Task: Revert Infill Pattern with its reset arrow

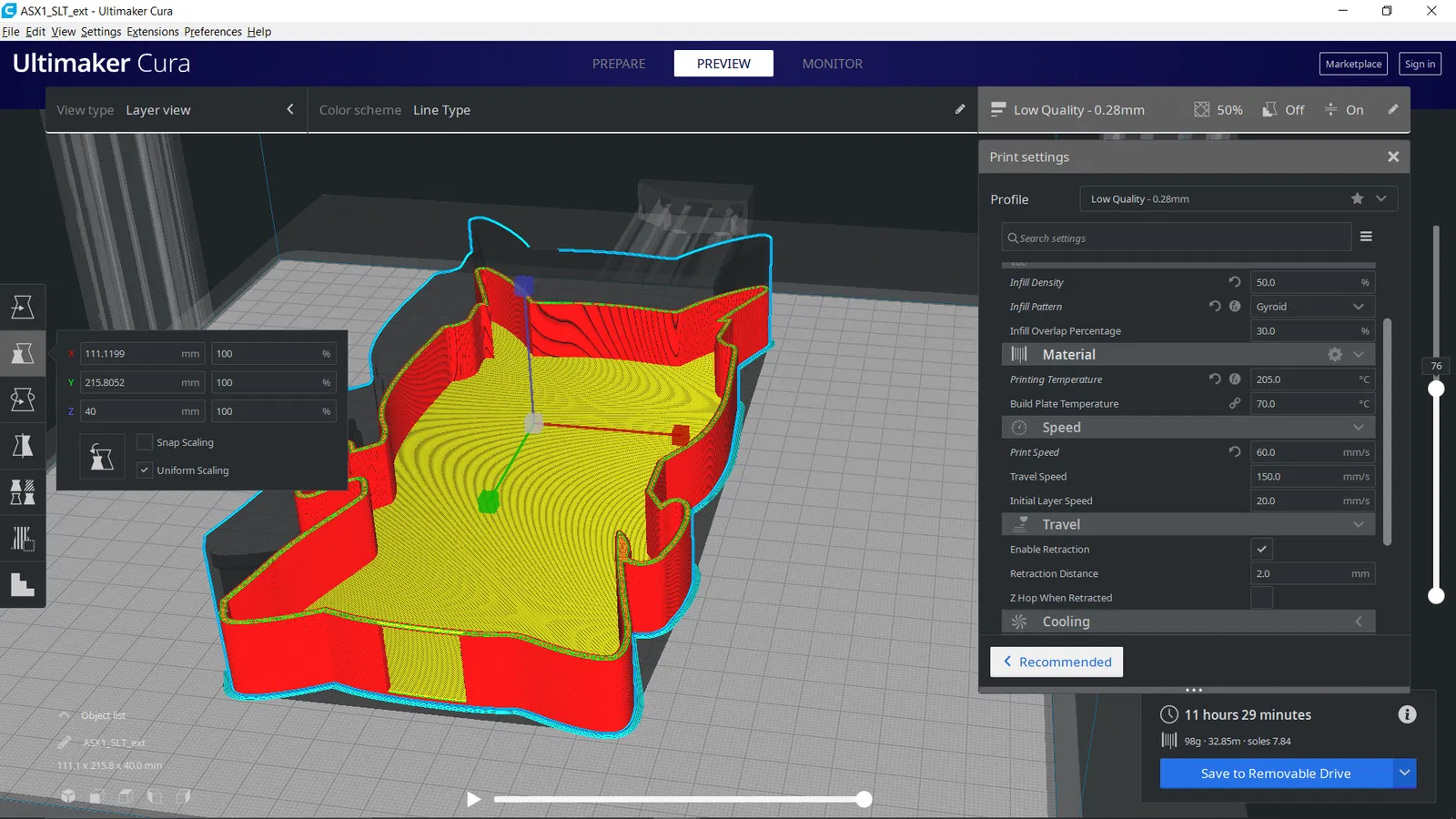Action: (1215, 307)
